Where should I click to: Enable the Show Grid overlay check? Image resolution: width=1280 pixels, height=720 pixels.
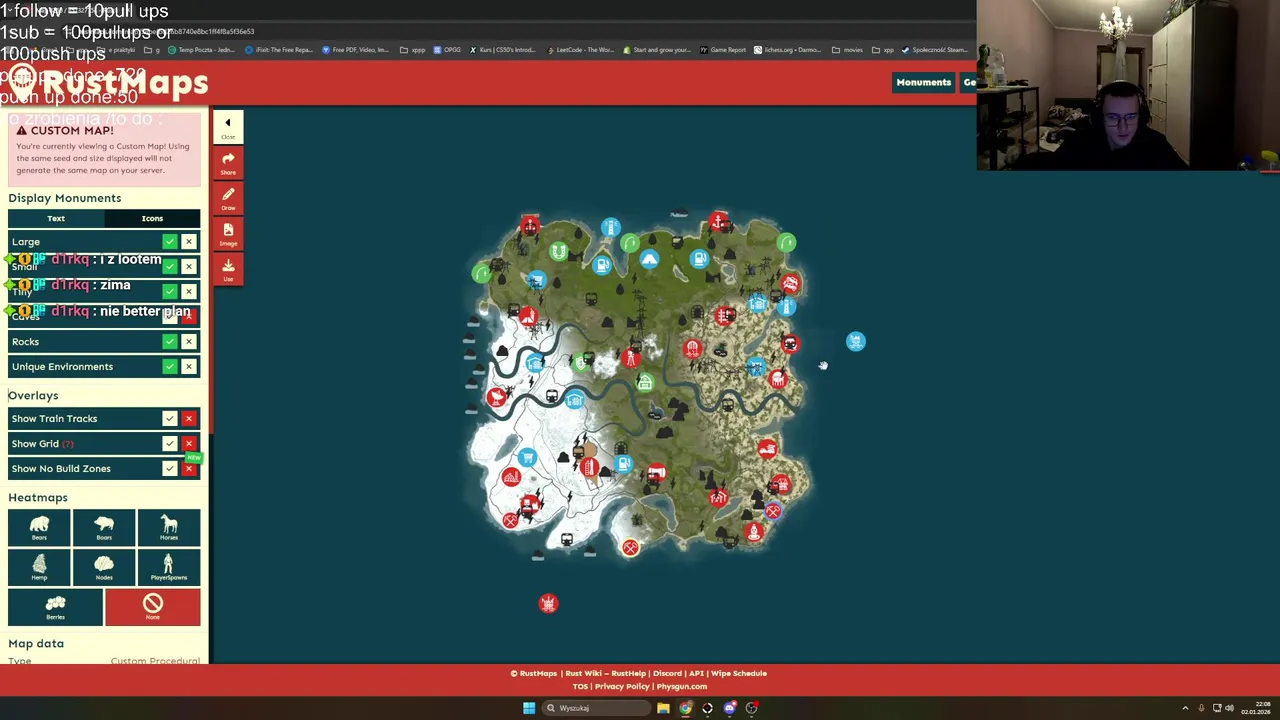click(170, 444)
